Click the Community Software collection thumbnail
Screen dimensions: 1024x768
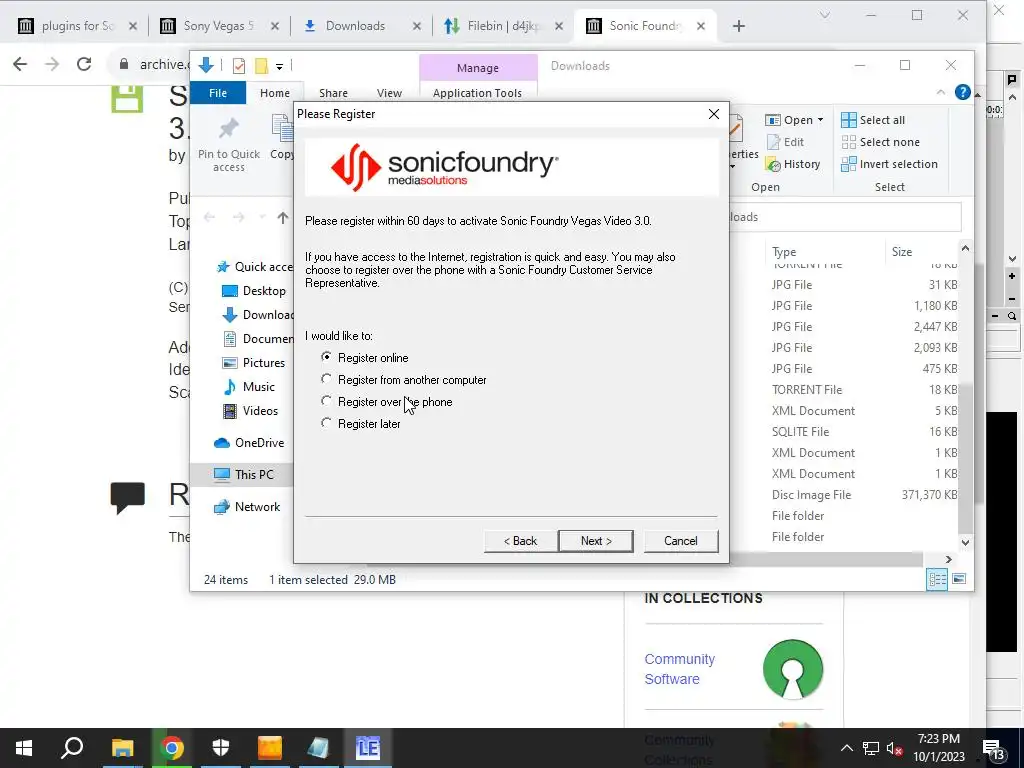793,669
